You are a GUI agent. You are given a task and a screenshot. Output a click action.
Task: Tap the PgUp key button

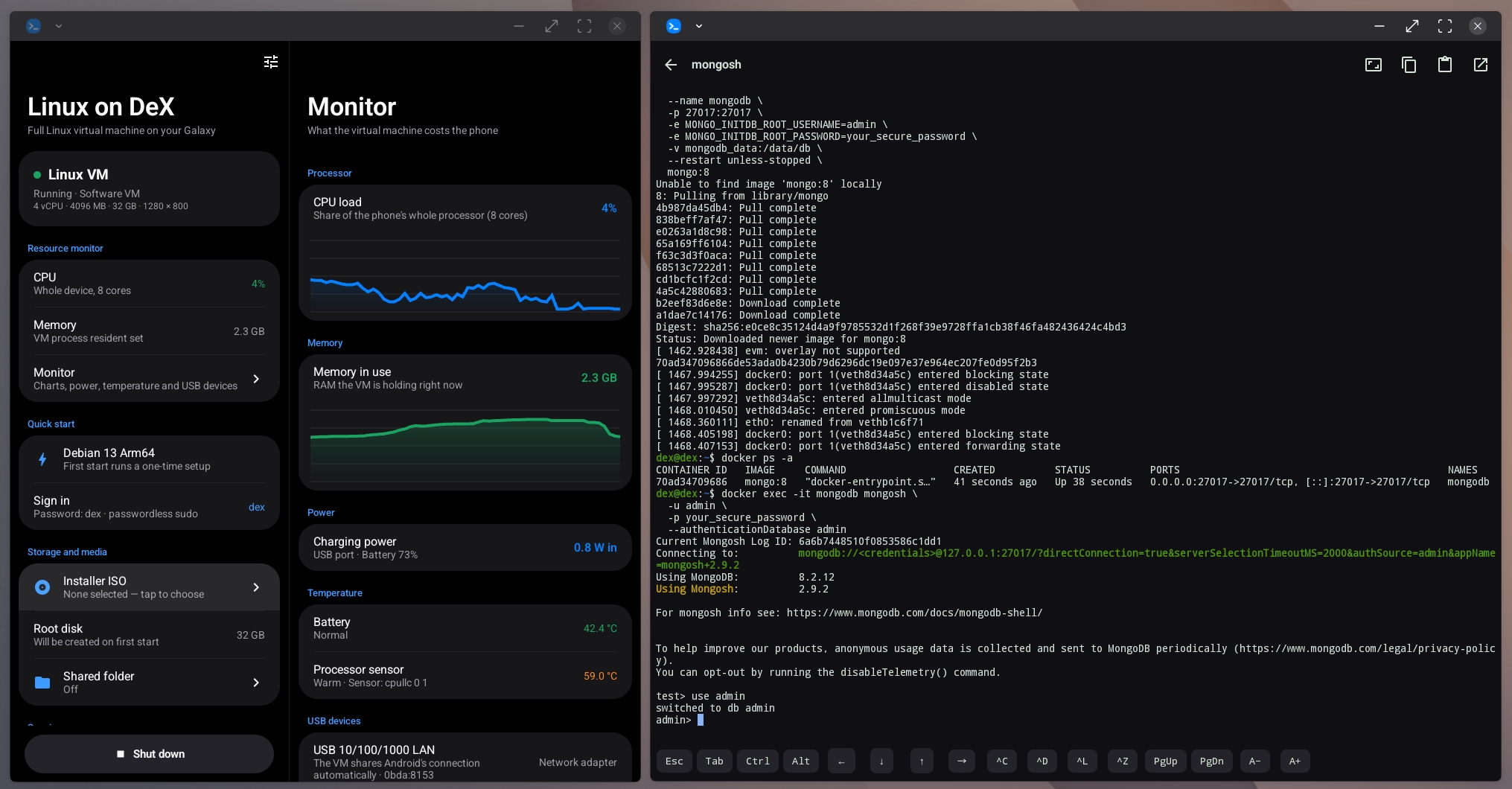pyautogui.click(x=1166, y=761)
